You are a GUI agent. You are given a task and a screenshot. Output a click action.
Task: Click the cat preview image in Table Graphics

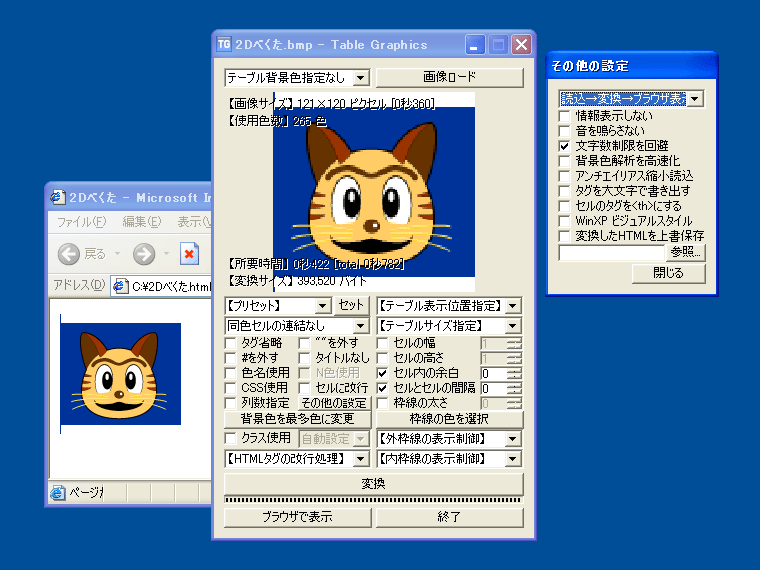[x=374, y=191]
